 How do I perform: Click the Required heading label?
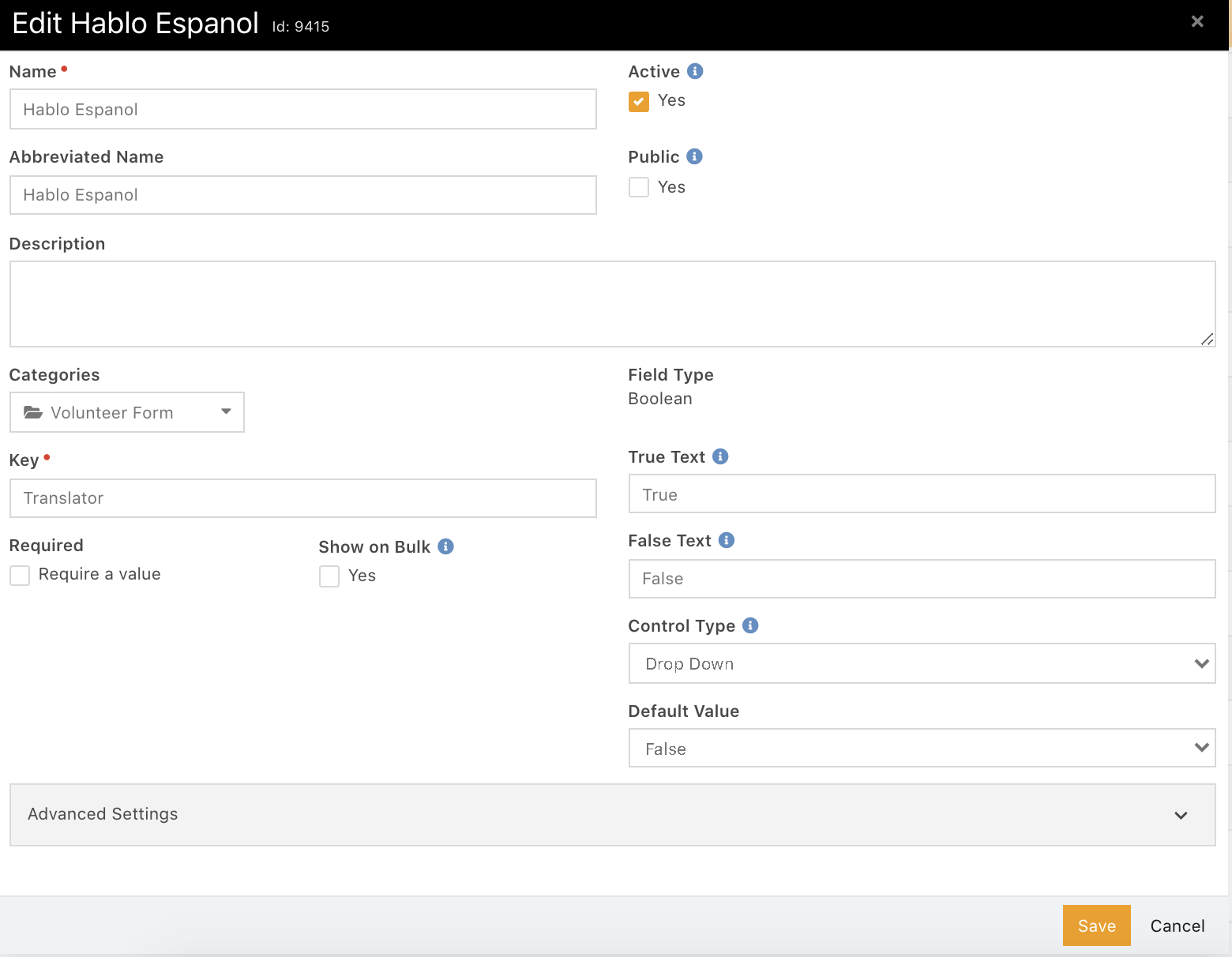[x=46, y=546]
